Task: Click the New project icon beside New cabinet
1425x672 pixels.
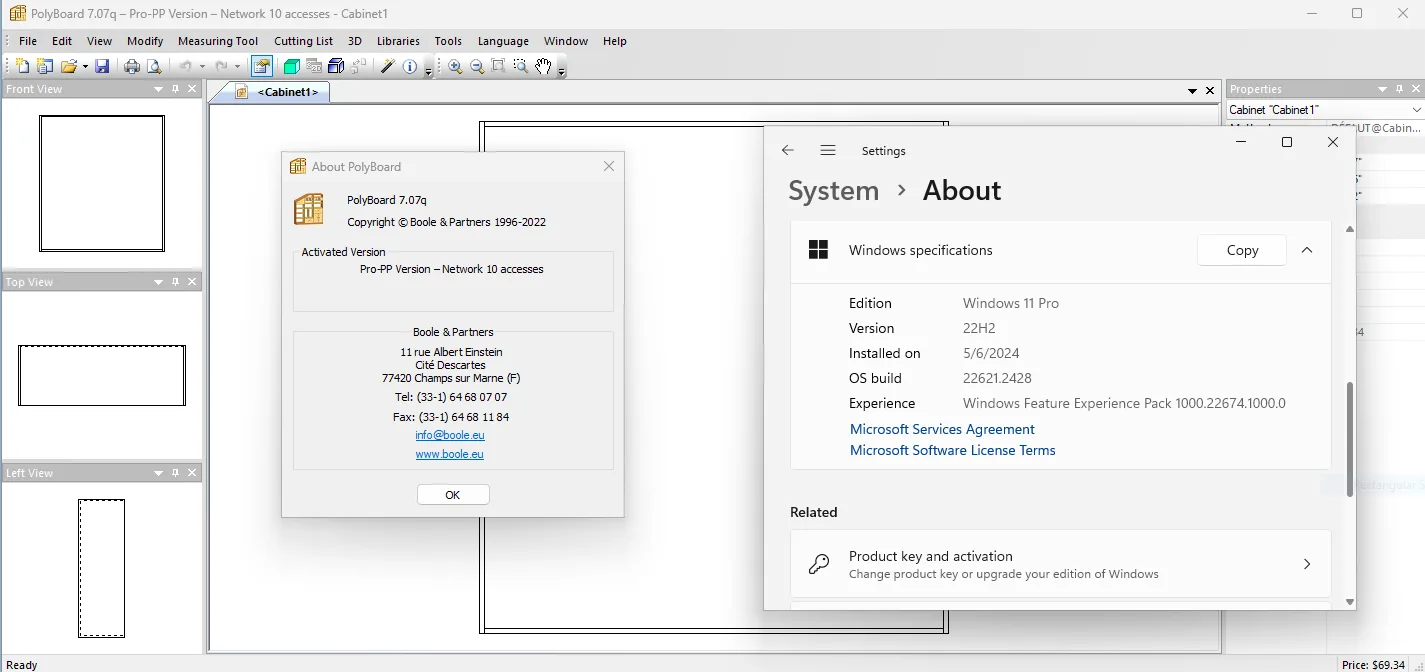Action: (x=44, y=66)
